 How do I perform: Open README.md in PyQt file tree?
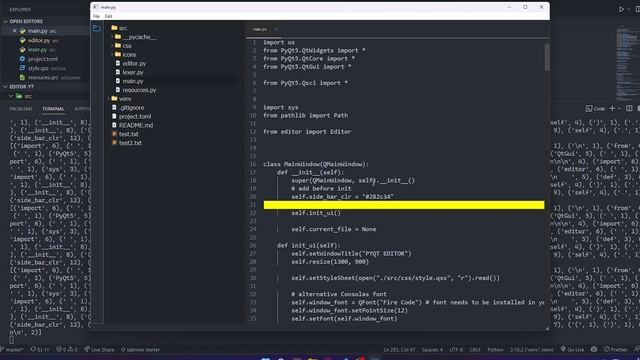coord(136,125)
